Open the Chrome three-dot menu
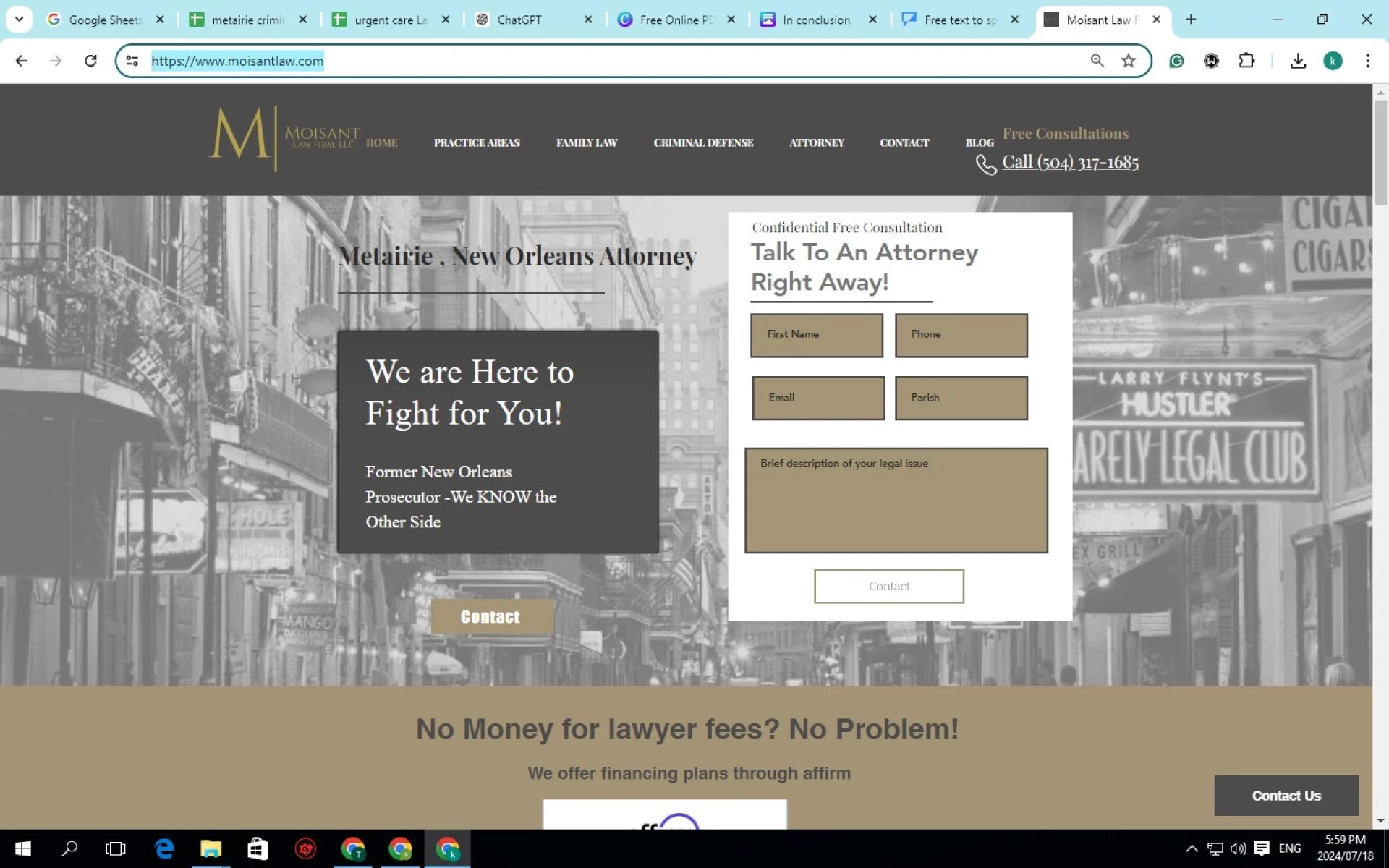1389x868 pixels. coord(1367,61)
